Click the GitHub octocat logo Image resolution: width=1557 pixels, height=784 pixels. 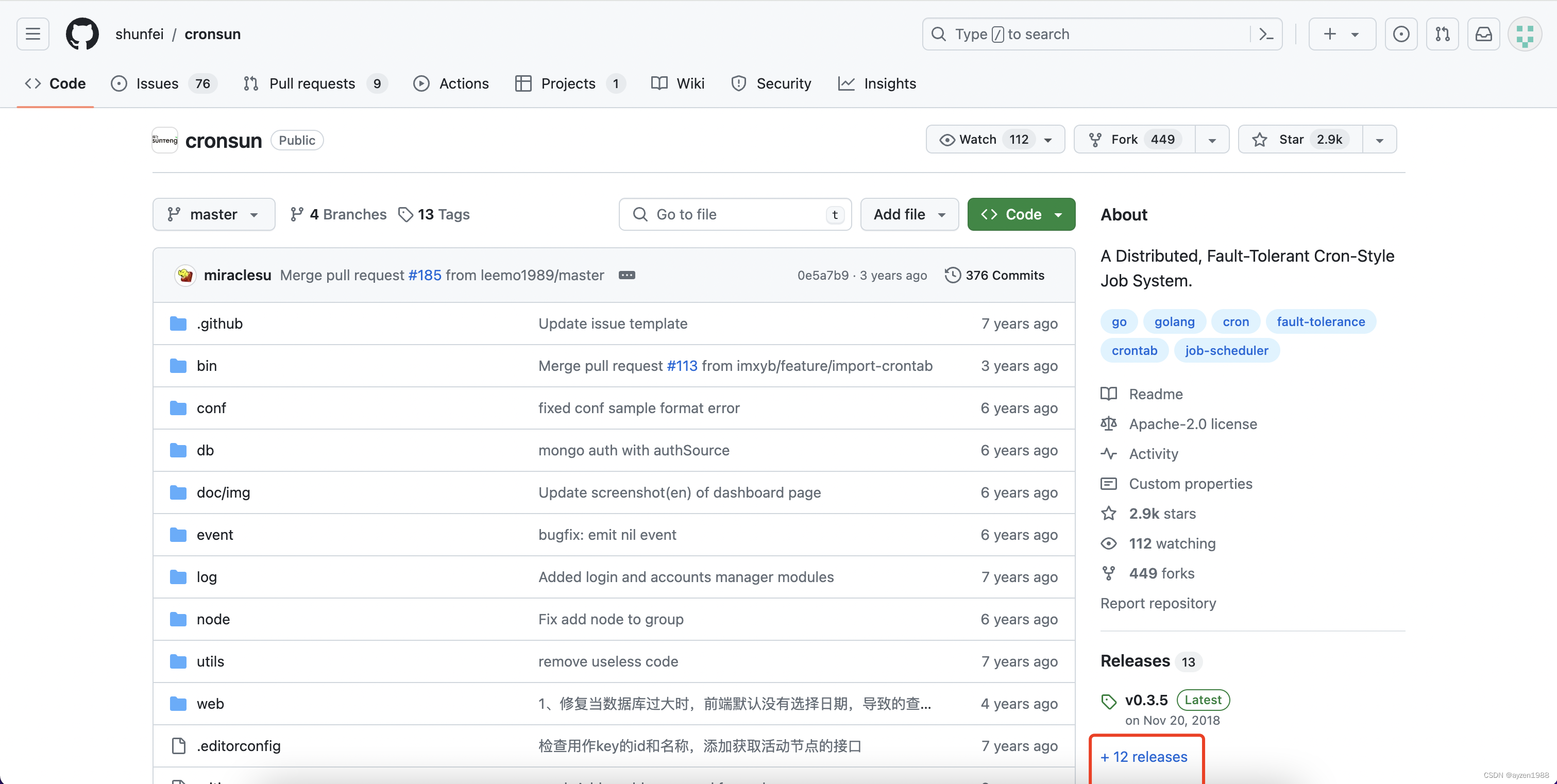(82, 34)
